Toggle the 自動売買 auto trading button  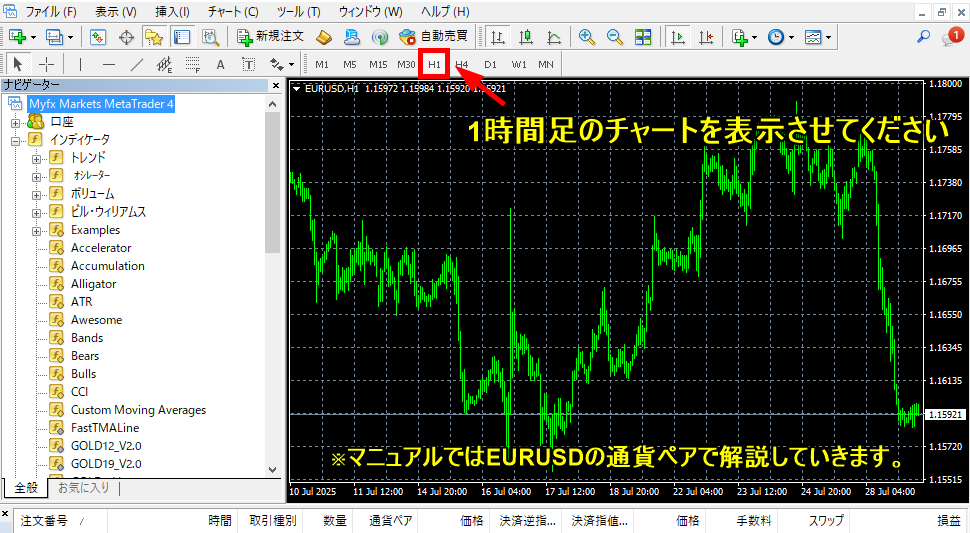pos(433,37)
